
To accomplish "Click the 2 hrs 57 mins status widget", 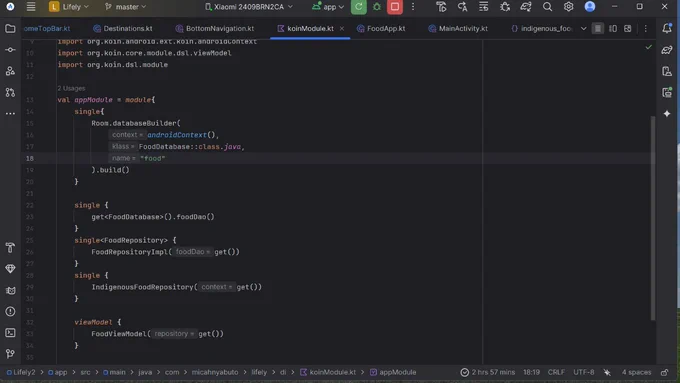I will coord(488,372).
